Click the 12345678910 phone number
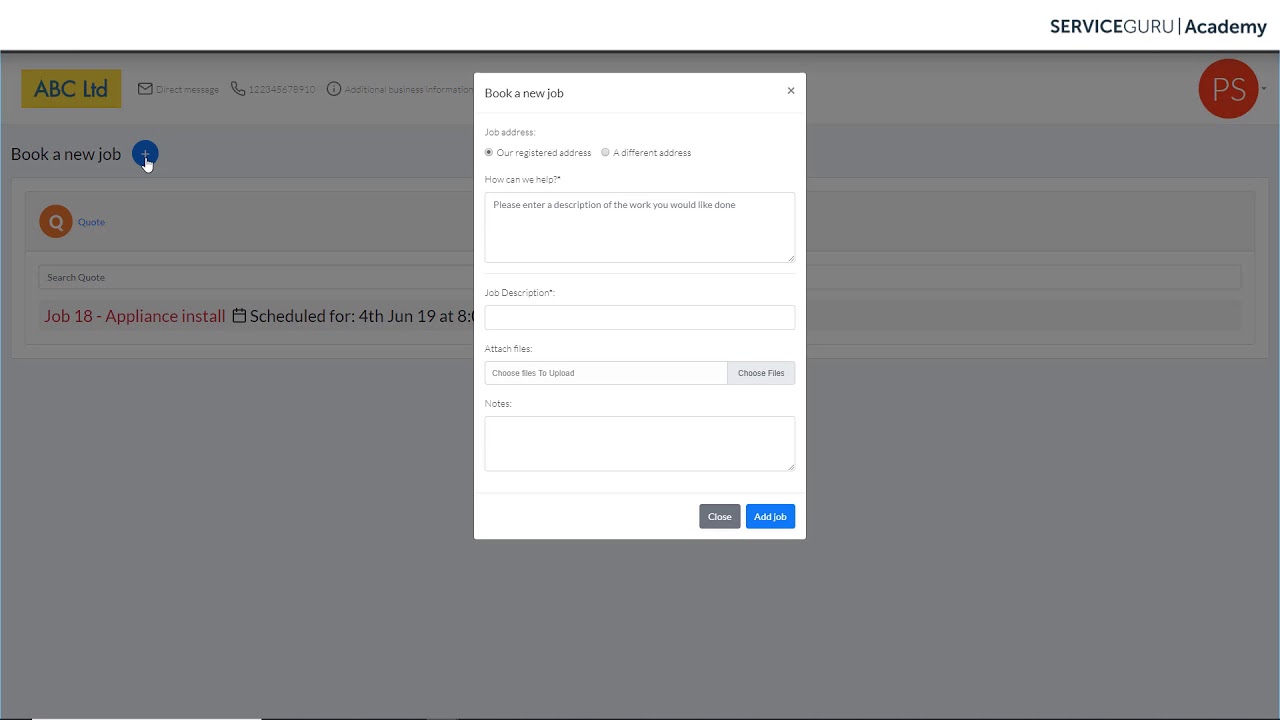Viewport: 1280px width, 720px height. (282, 90)
